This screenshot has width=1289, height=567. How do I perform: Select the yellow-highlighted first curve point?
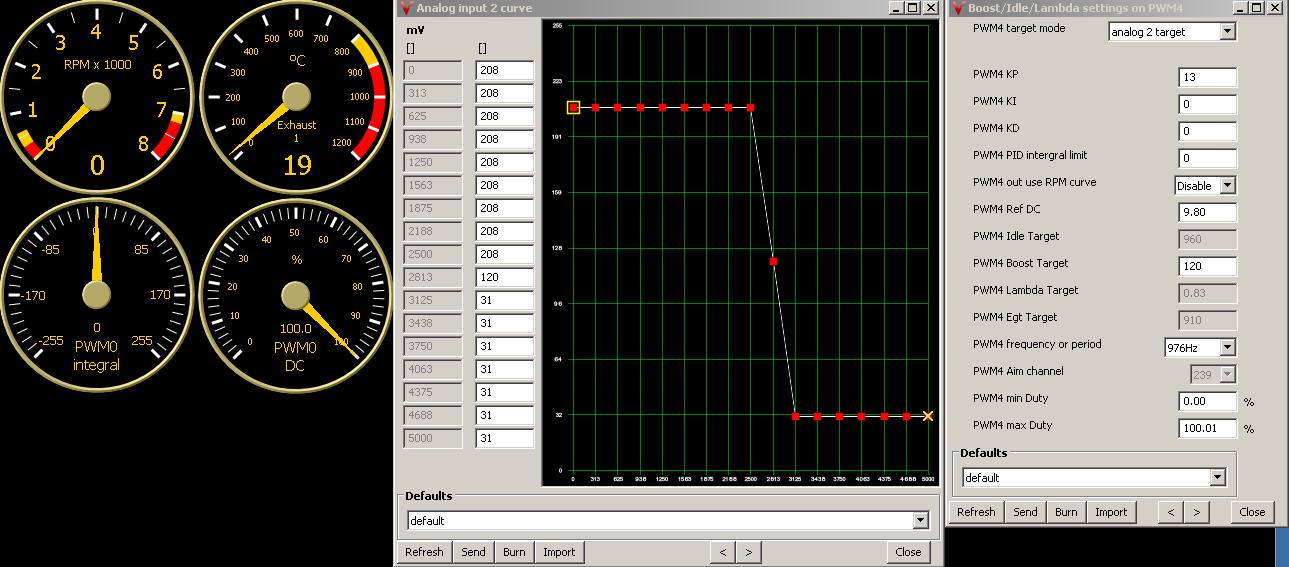(x=573, y=107)
